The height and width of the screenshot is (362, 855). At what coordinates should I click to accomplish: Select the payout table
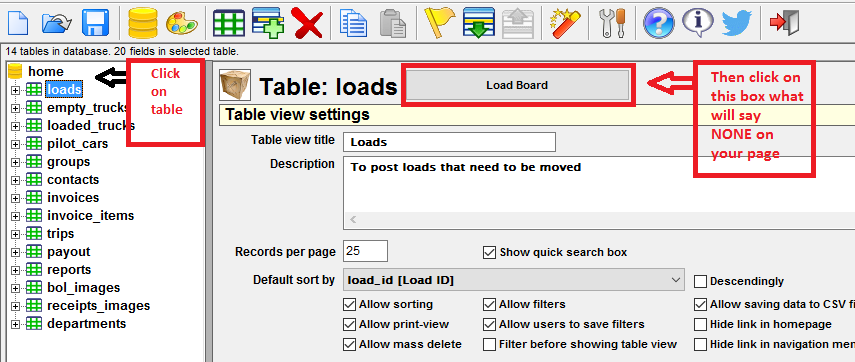click(x=69, y=252)
